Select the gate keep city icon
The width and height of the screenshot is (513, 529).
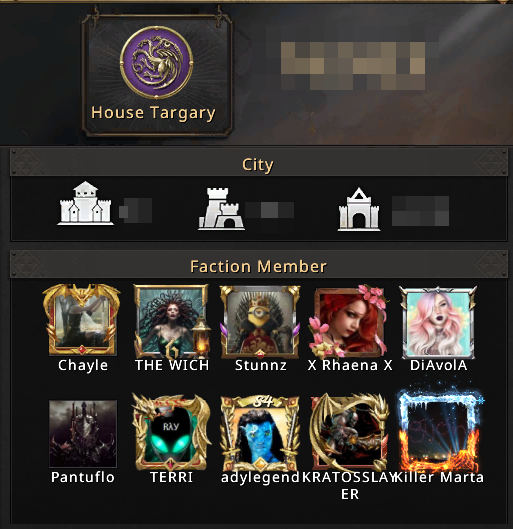359,209
